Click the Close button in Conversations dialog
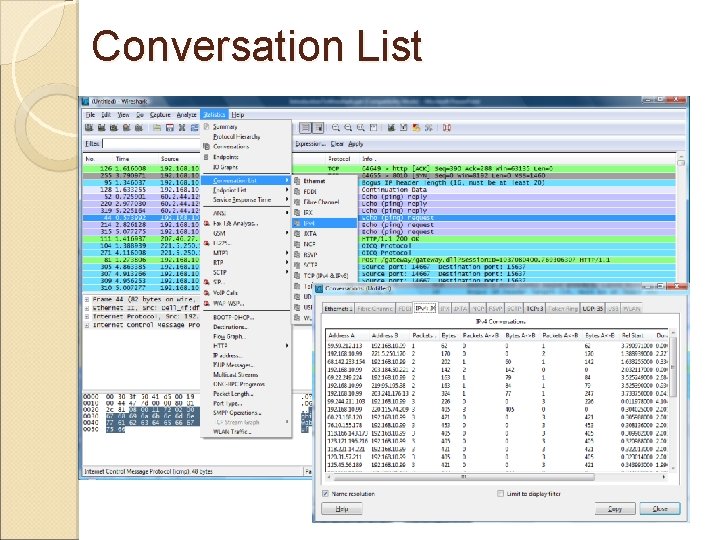Viewport: 720px width, 540px height. (660, 509)
